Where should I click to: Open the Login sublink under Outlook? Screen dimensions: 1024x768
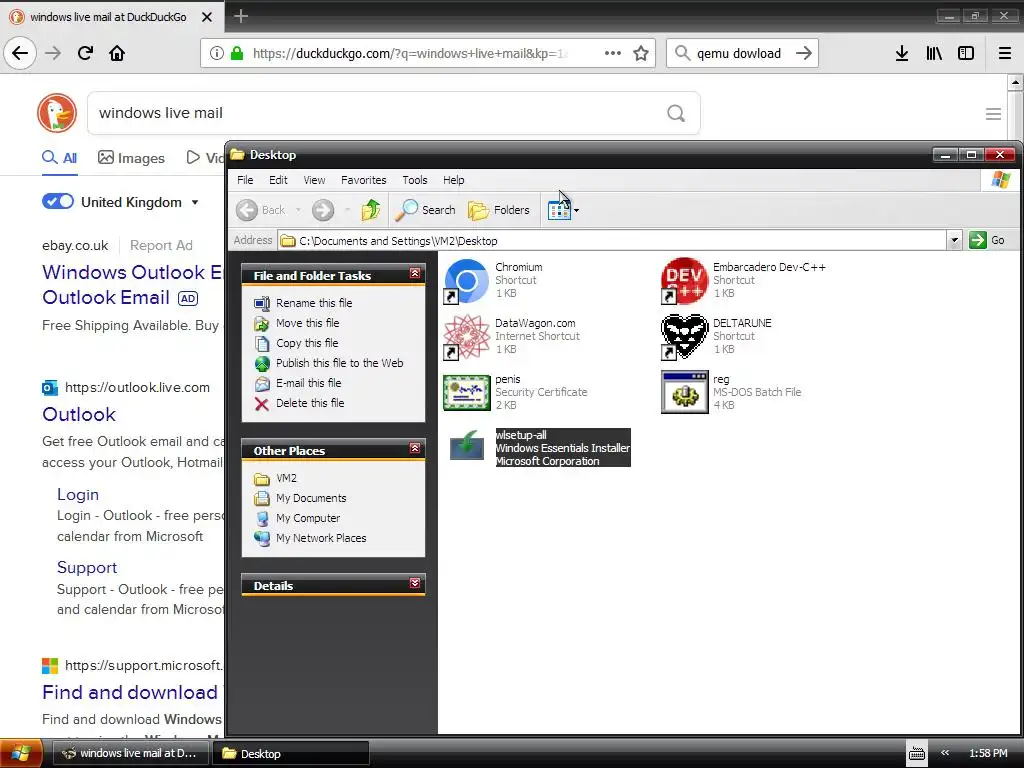78,494
